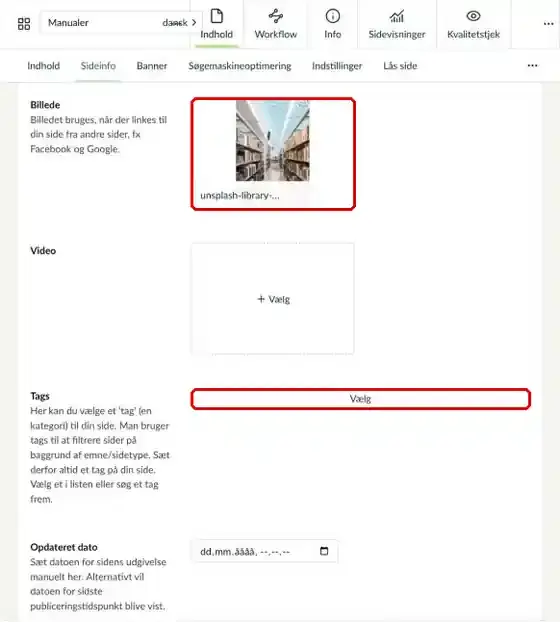Open the Indhold page icon tab
This screenshot has height=622, width=560.
coord(217,24)
